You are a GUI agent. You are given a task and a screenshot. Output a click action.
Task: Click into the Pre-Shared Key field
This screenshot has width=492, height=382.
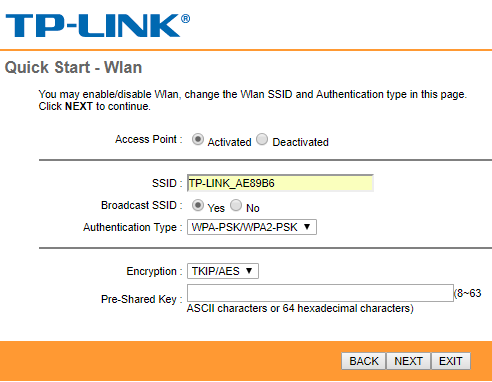(320, 293)
